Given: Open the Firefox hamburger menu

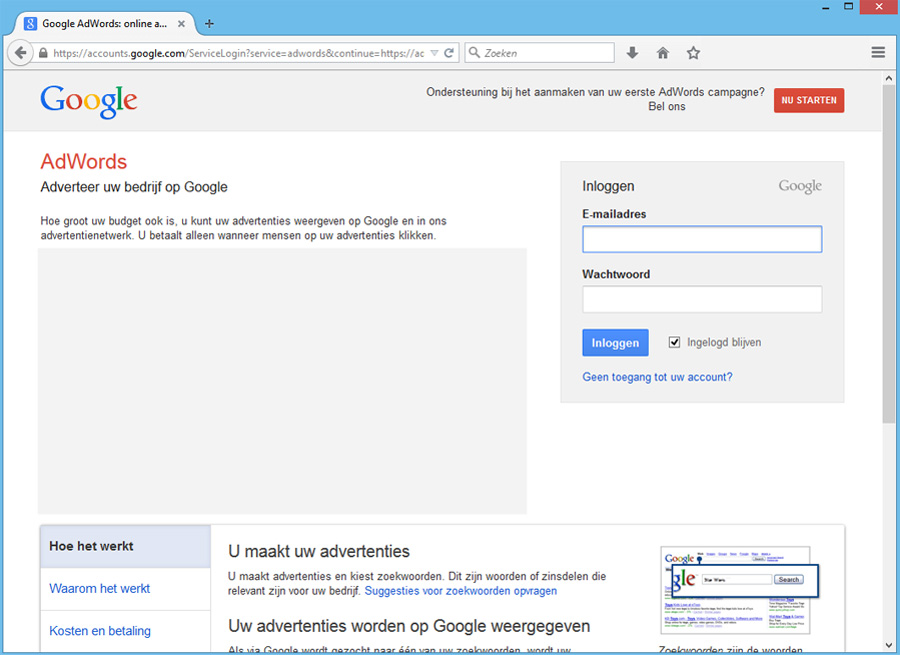Looking at the screenshot, I should pos(878,53).
